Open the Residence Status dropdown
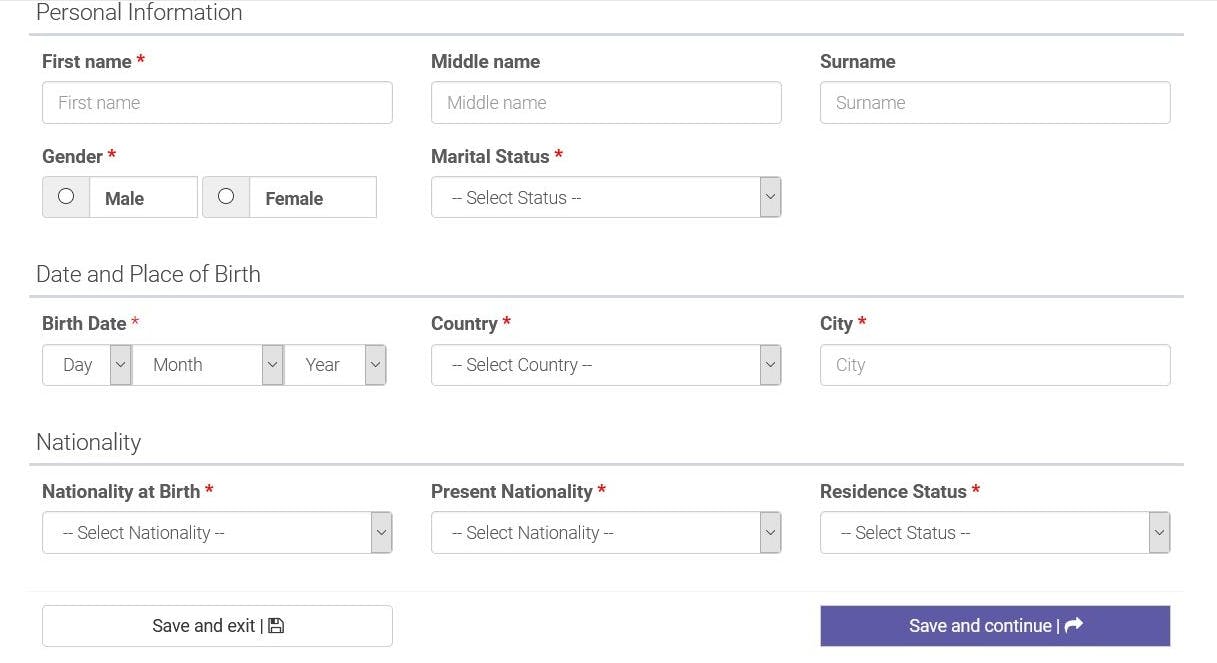 point(995,533)
